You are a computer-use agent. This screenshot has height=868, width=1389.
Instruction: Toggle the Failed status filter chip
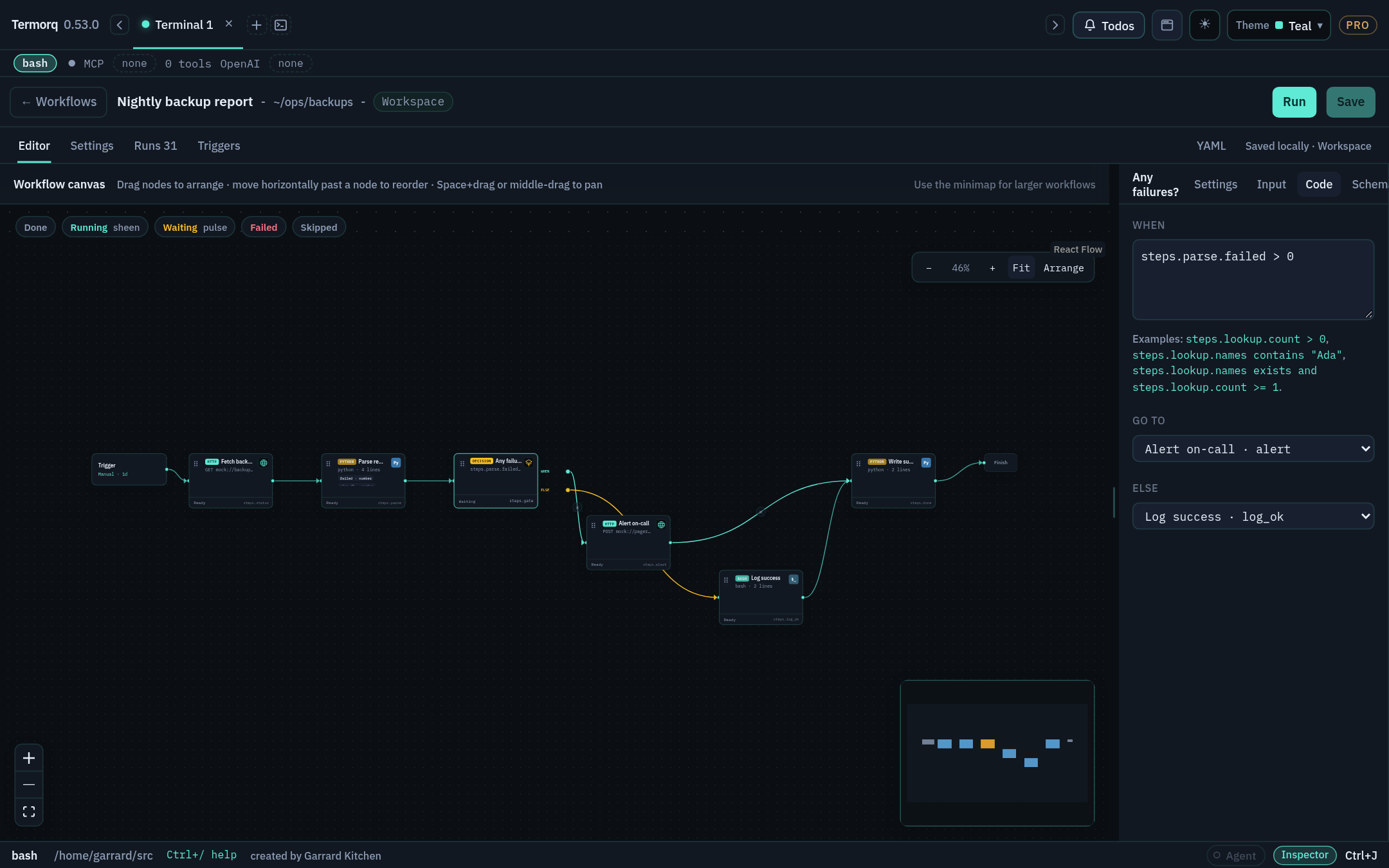tap(264, 228)
